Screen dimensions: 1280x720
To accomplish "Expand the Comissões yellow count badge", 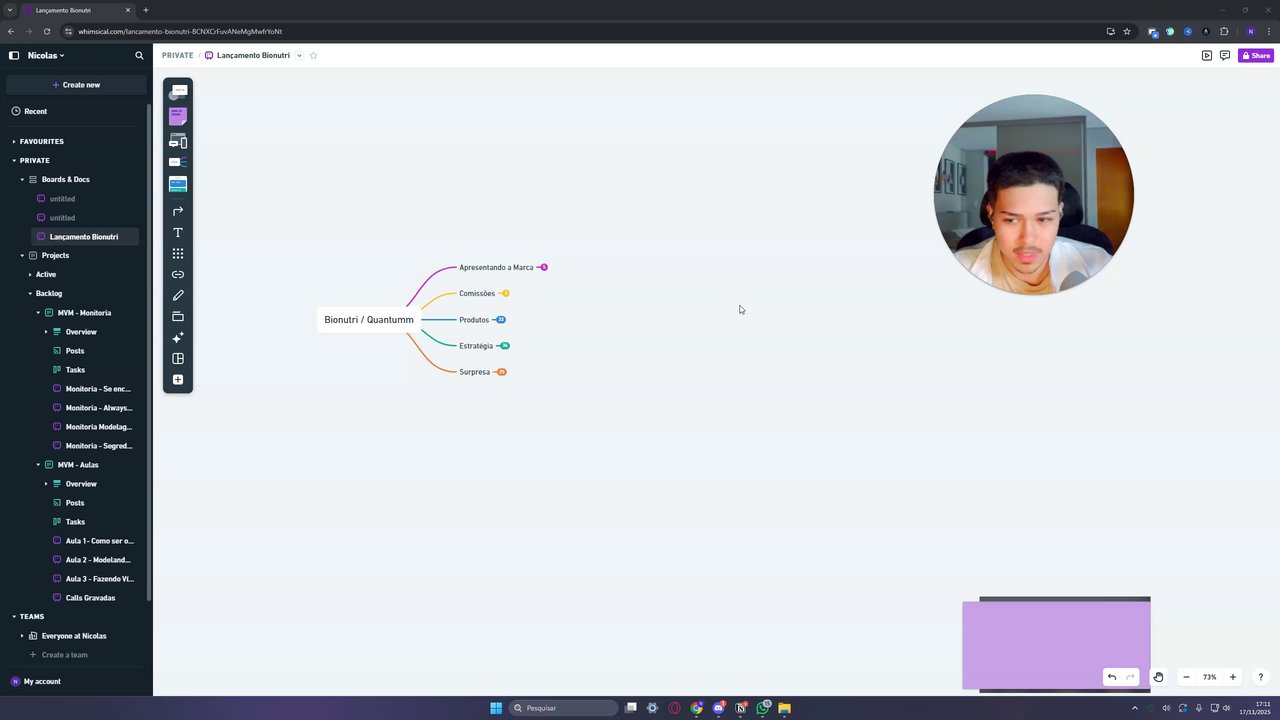I will [x=505, y=294].
